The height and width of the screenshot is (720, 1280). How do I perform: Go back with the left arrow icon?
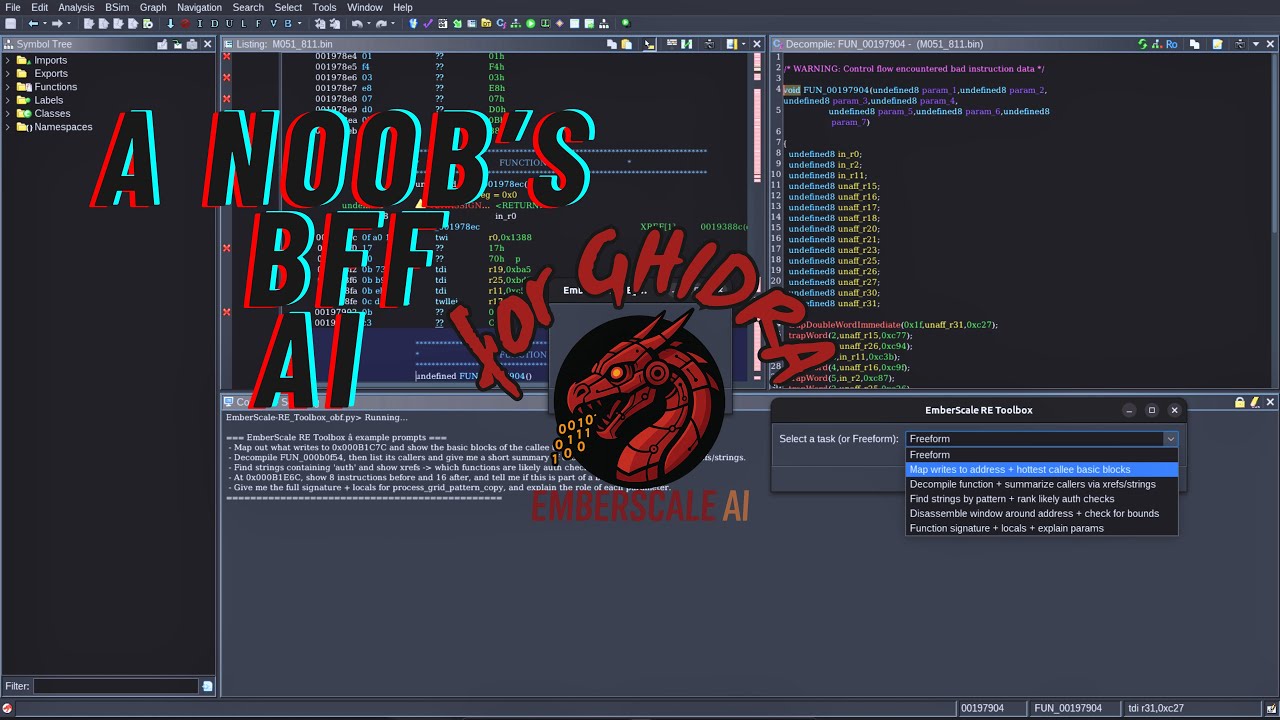pyautogui.click(x=33, y=23)
